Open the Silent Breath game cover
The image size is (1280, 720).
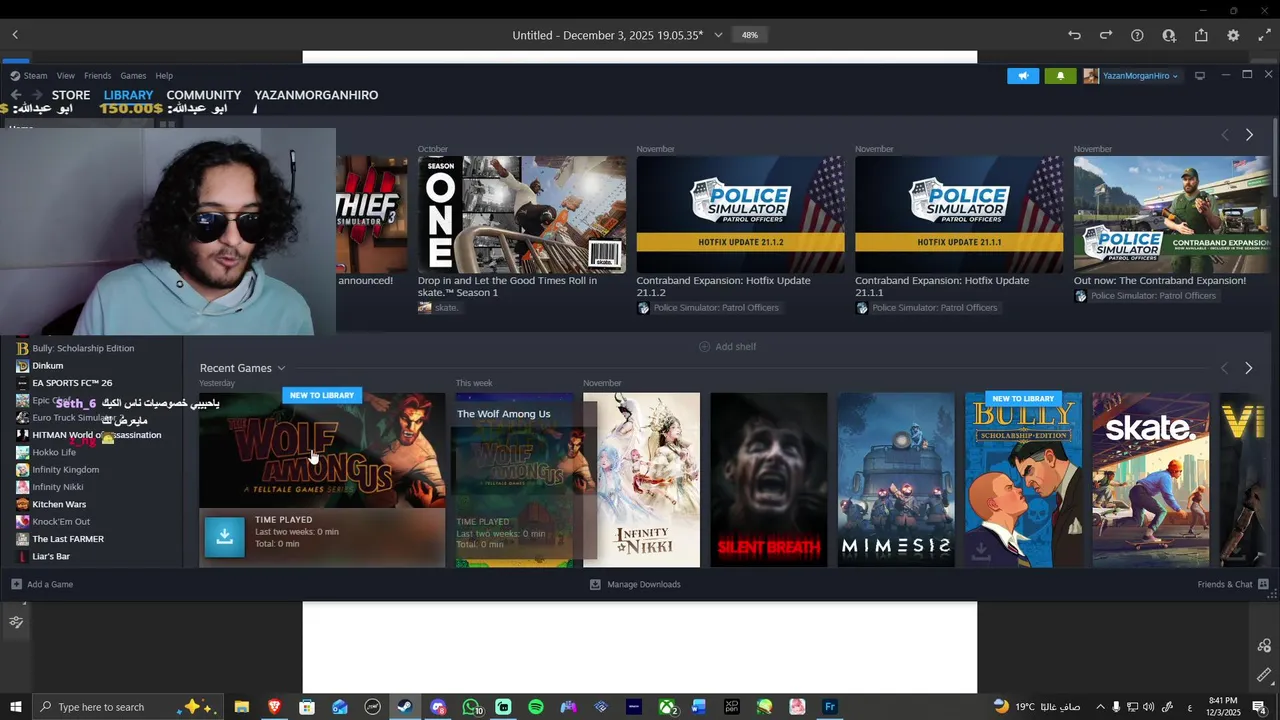(769, 480)
